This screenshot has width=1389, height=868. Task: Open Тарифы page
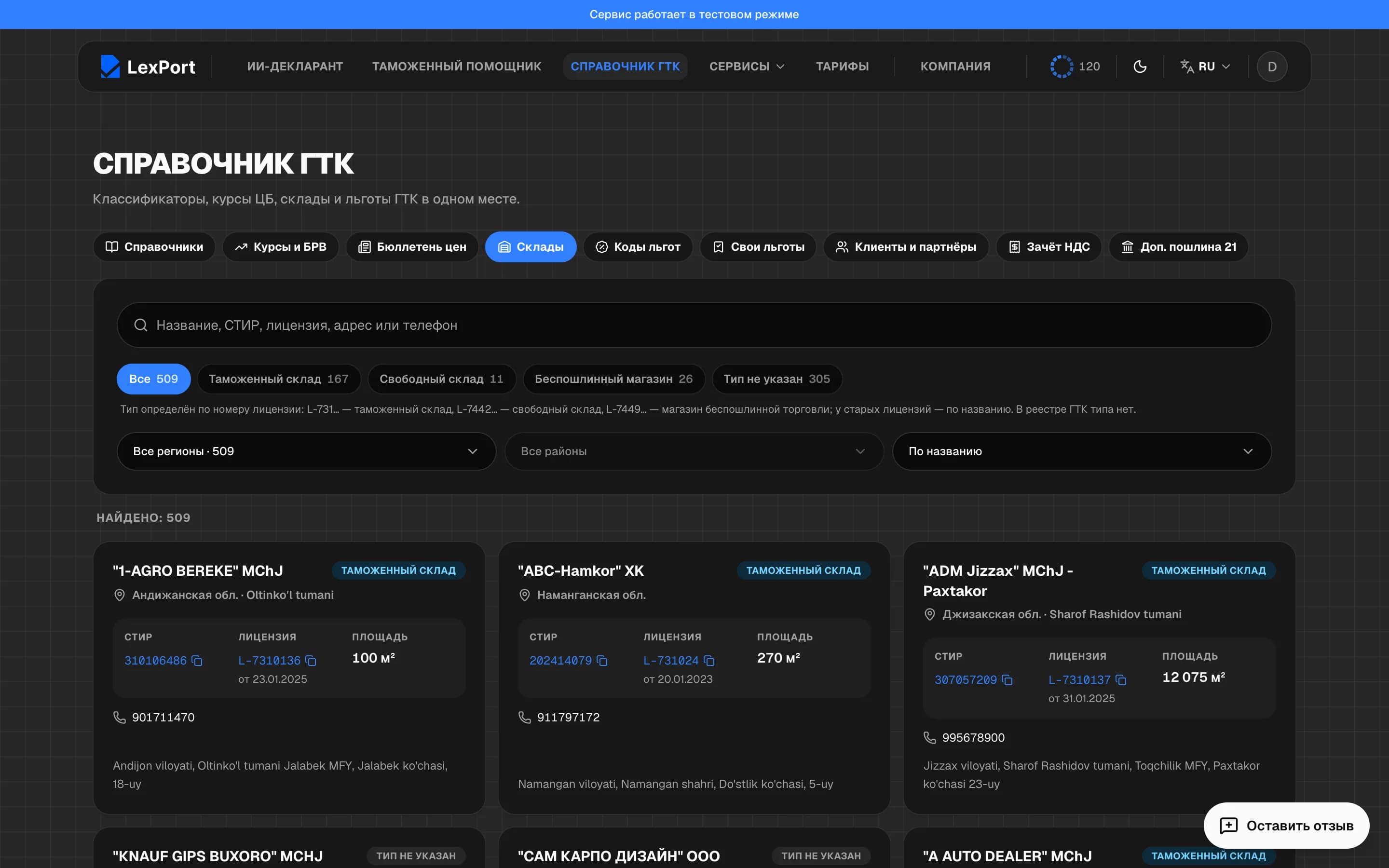pyautogui.click(x=842, y=67)
